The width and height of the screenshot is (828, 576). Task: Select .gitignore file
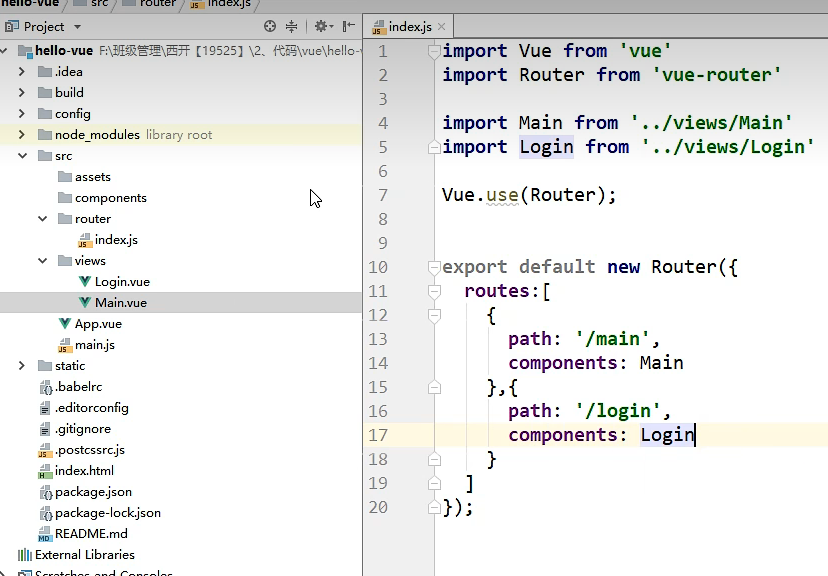point(82,429)
